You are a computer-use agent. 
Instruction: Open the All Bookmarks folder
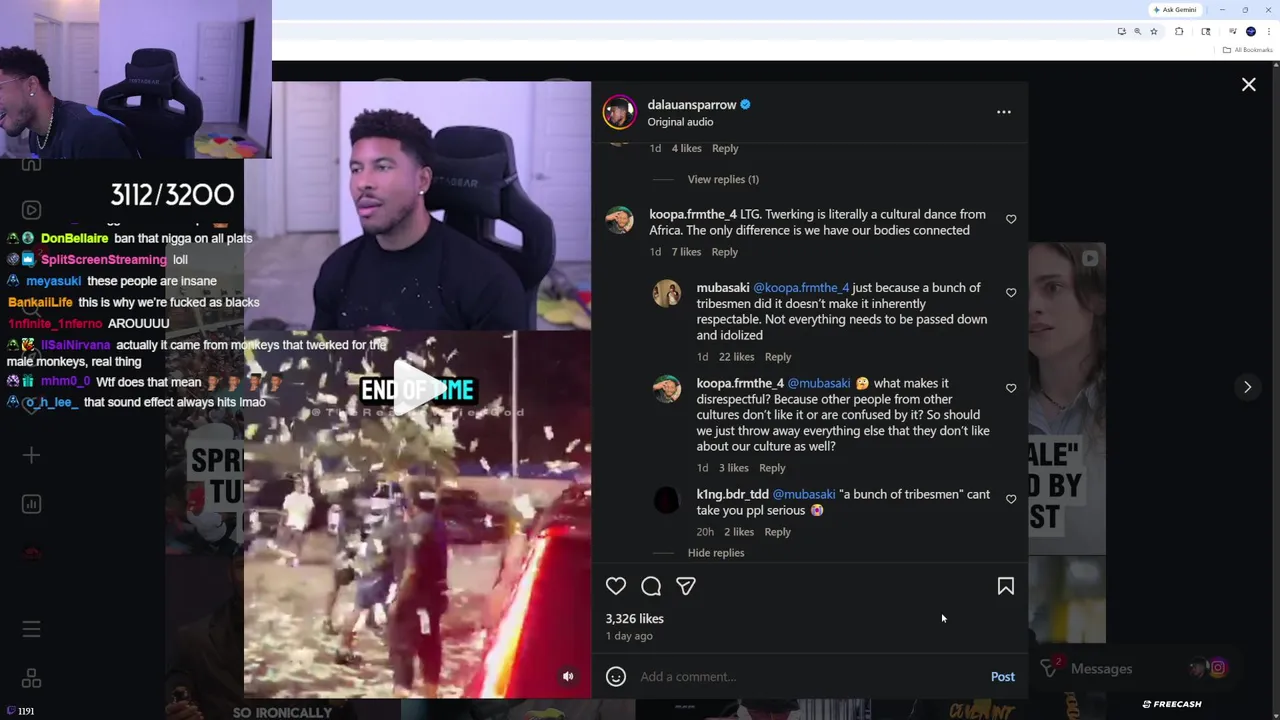click(x=1248, y=50)
